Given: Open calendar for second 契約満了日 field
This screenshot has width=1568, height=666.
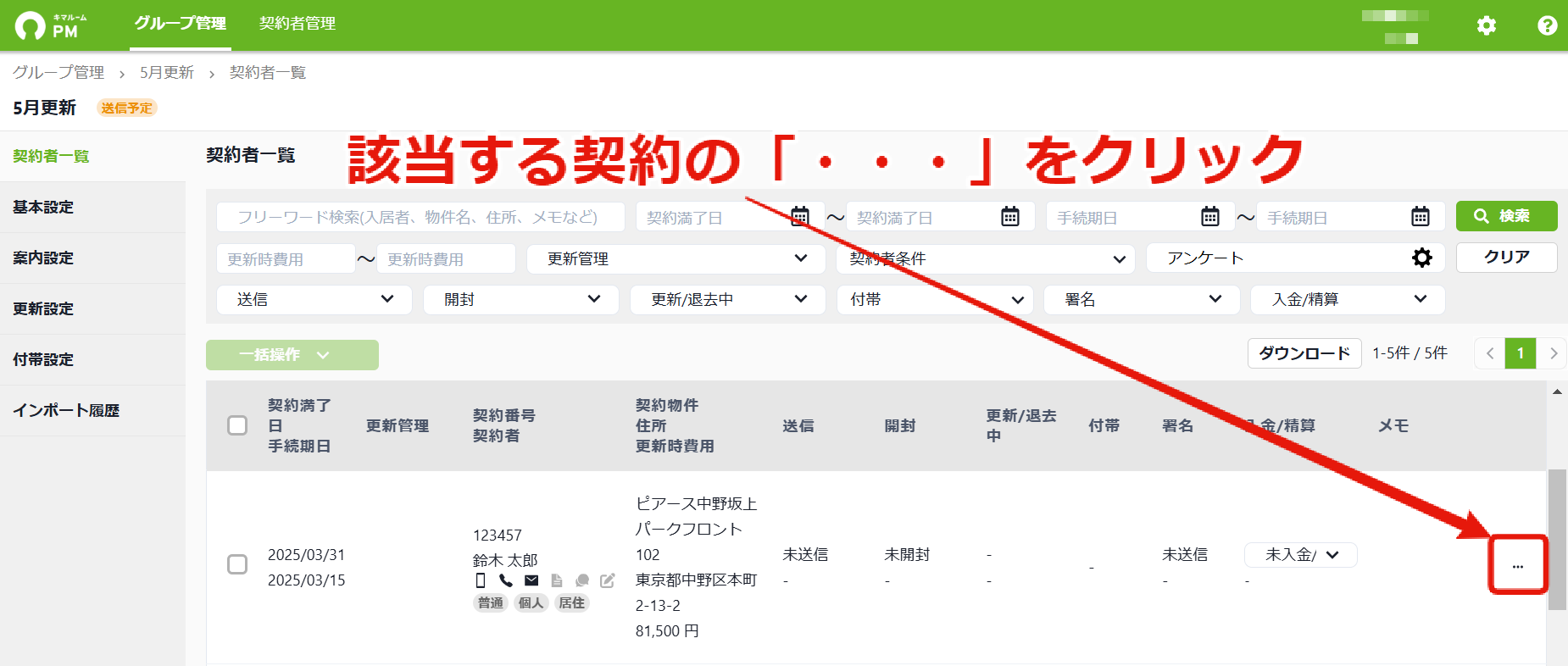Looking at the screenshot, I should 1009,217.
